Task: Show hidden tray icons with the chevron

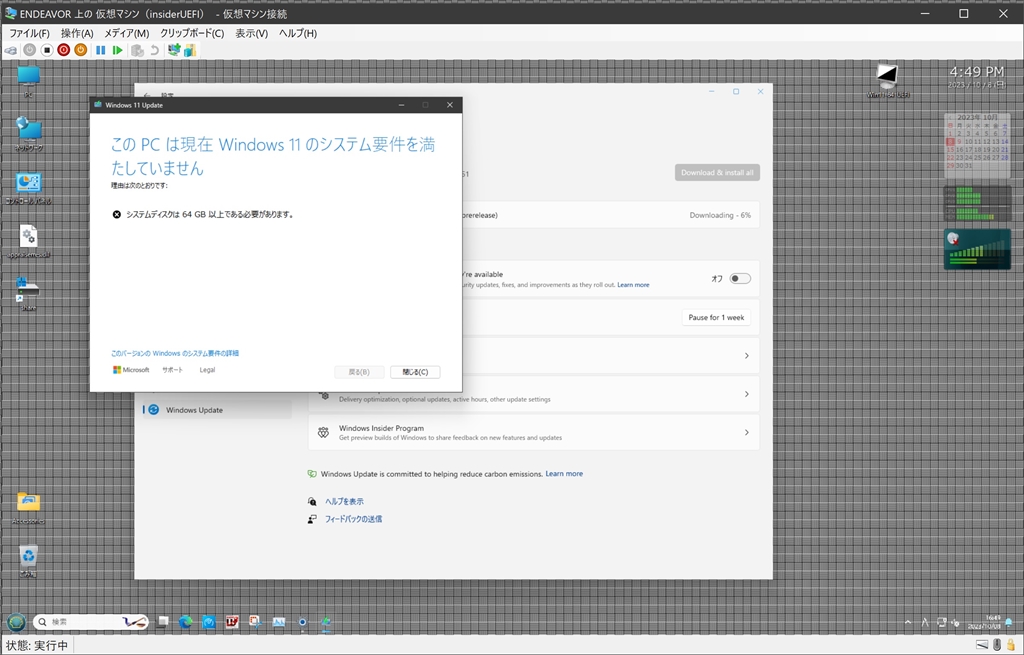Action: 908,622
